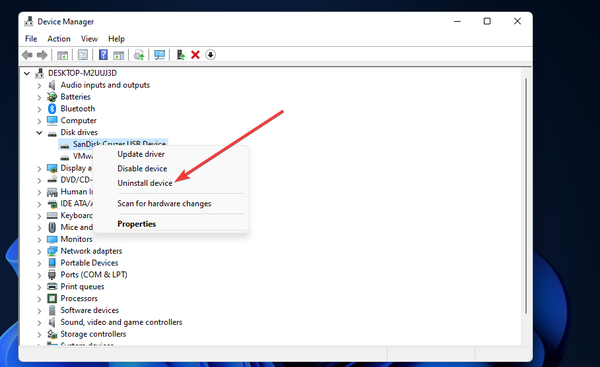Click the Processors chip icon
The width and height of the screenshot is (600, 367).
point(52,298)
